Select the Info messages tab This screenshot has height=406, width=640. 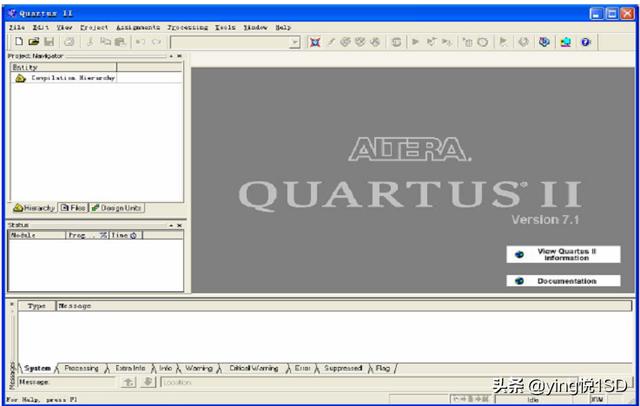165,368
